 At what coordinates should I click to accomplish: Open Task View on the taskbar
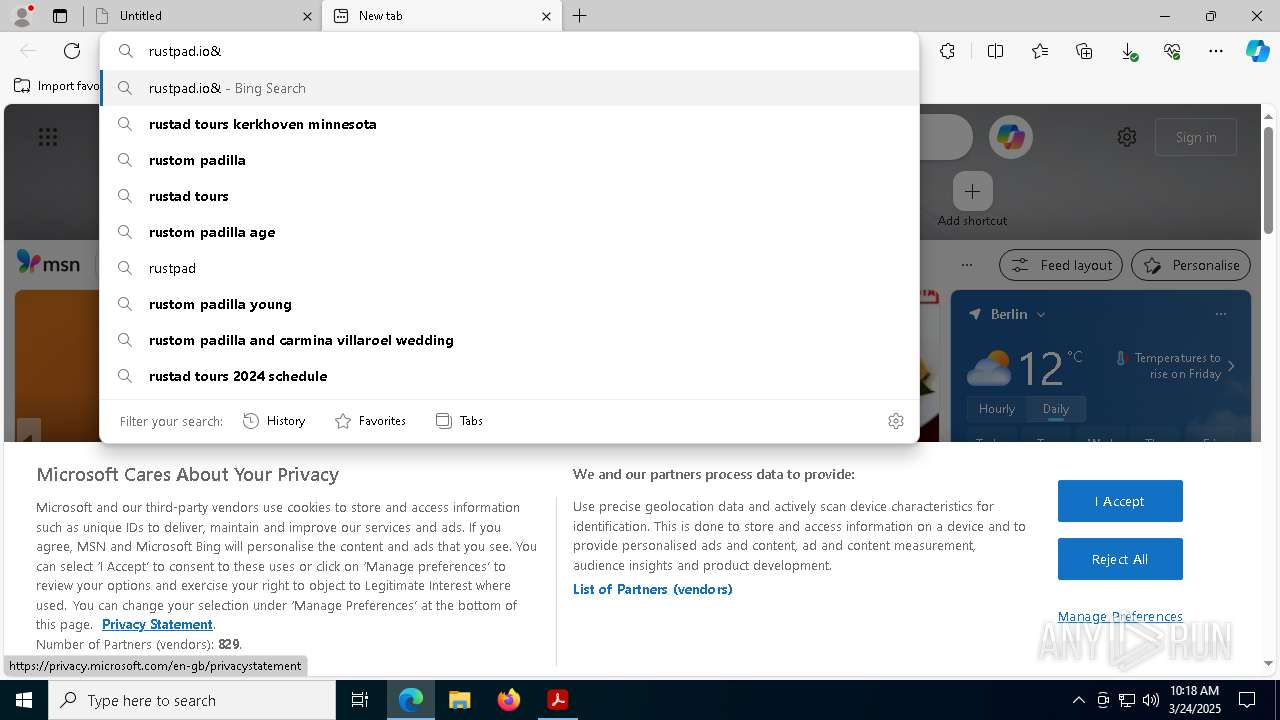click(x=360, y=700)
